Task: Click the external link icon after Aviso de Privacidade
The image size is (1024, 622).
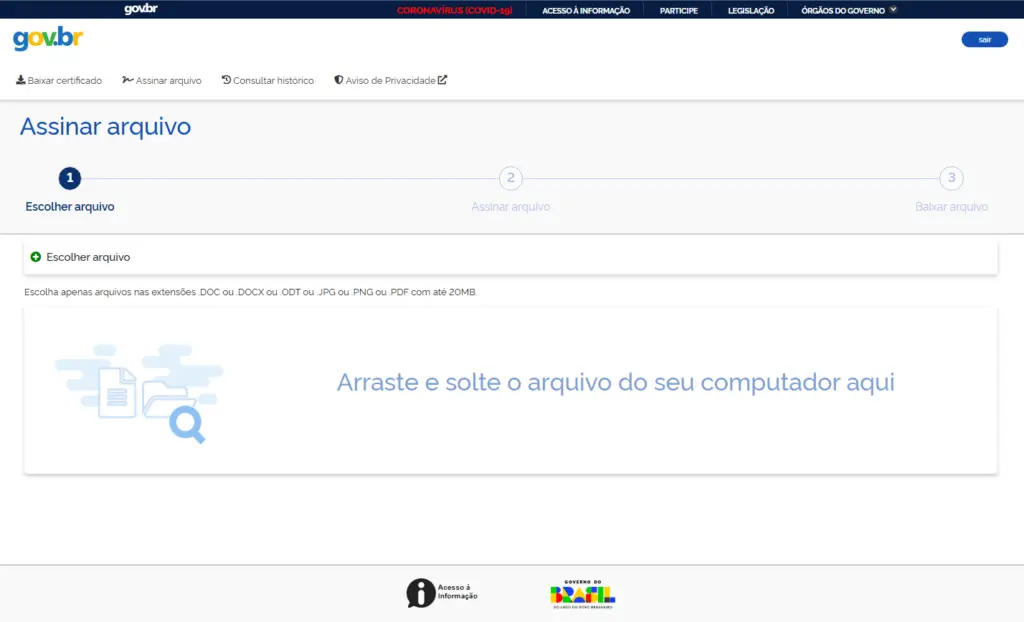Action: coord(440,78)
